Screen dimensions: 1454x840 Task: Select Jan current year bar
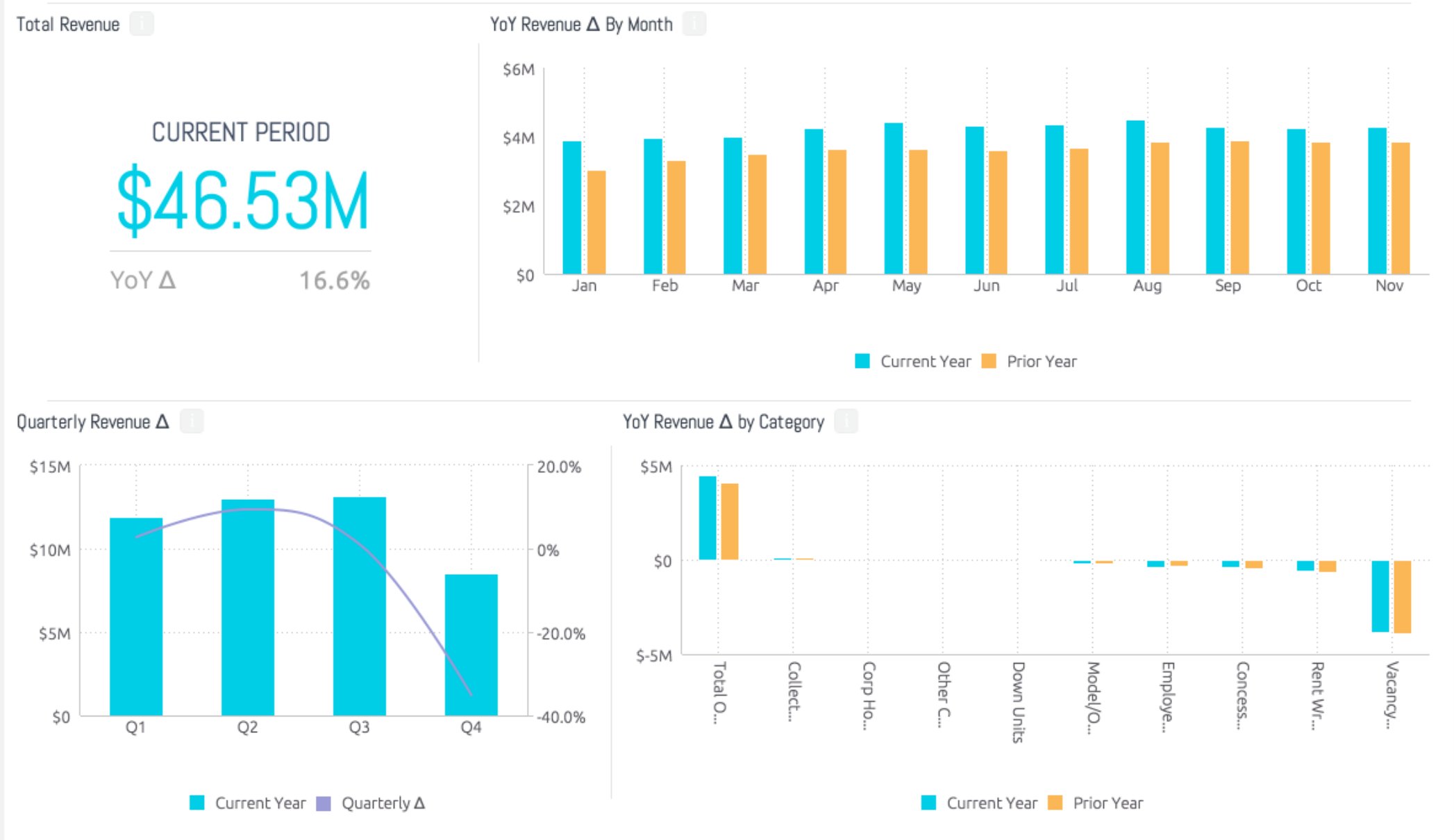click(x=572, y=208)
